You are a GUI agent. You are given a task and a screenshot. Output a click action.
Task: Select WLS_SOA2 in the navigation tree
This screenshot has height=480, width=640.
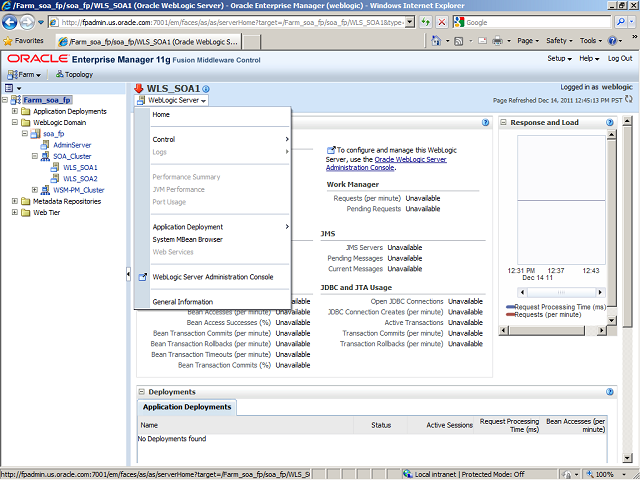[80, 178]
